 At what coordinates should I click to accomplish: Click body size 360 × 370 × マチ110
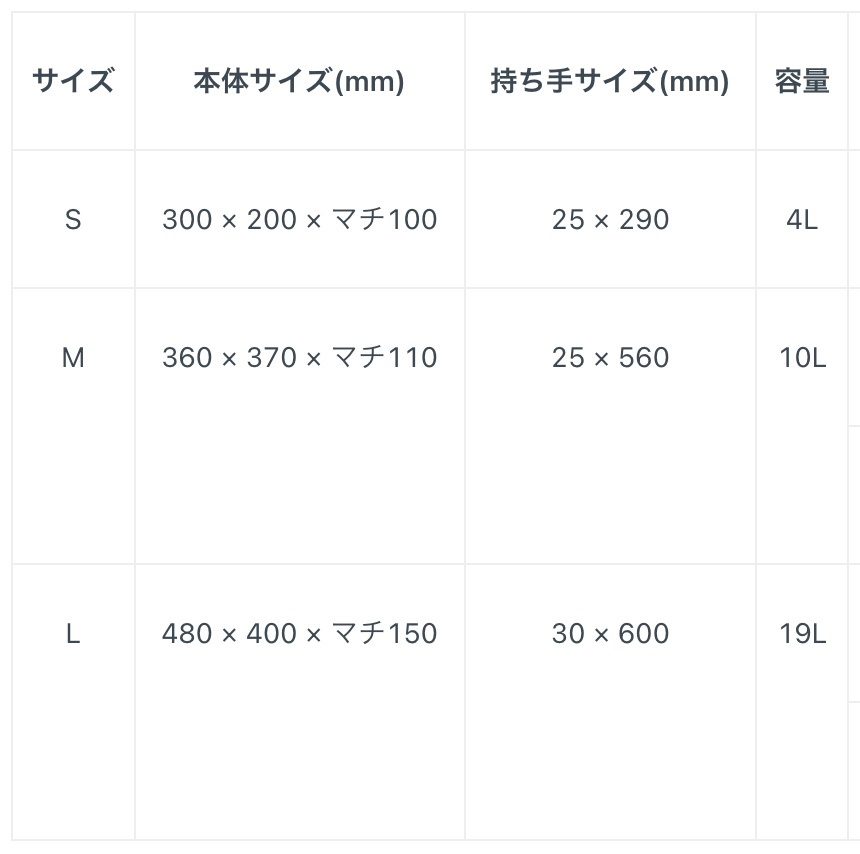pyautogui.click(x=299, y=357)
